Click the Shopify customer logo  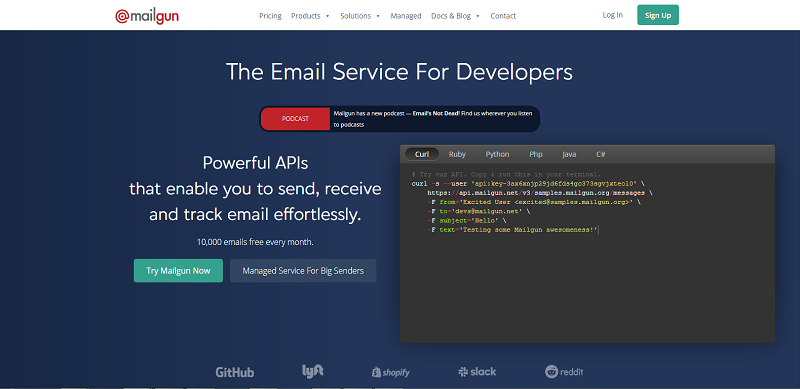click(391, 372)
